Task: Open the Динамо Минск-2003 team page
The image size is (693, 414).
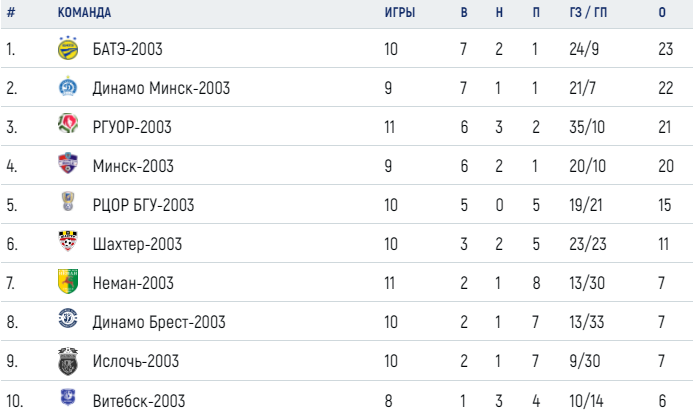Action: pos(161,88)
